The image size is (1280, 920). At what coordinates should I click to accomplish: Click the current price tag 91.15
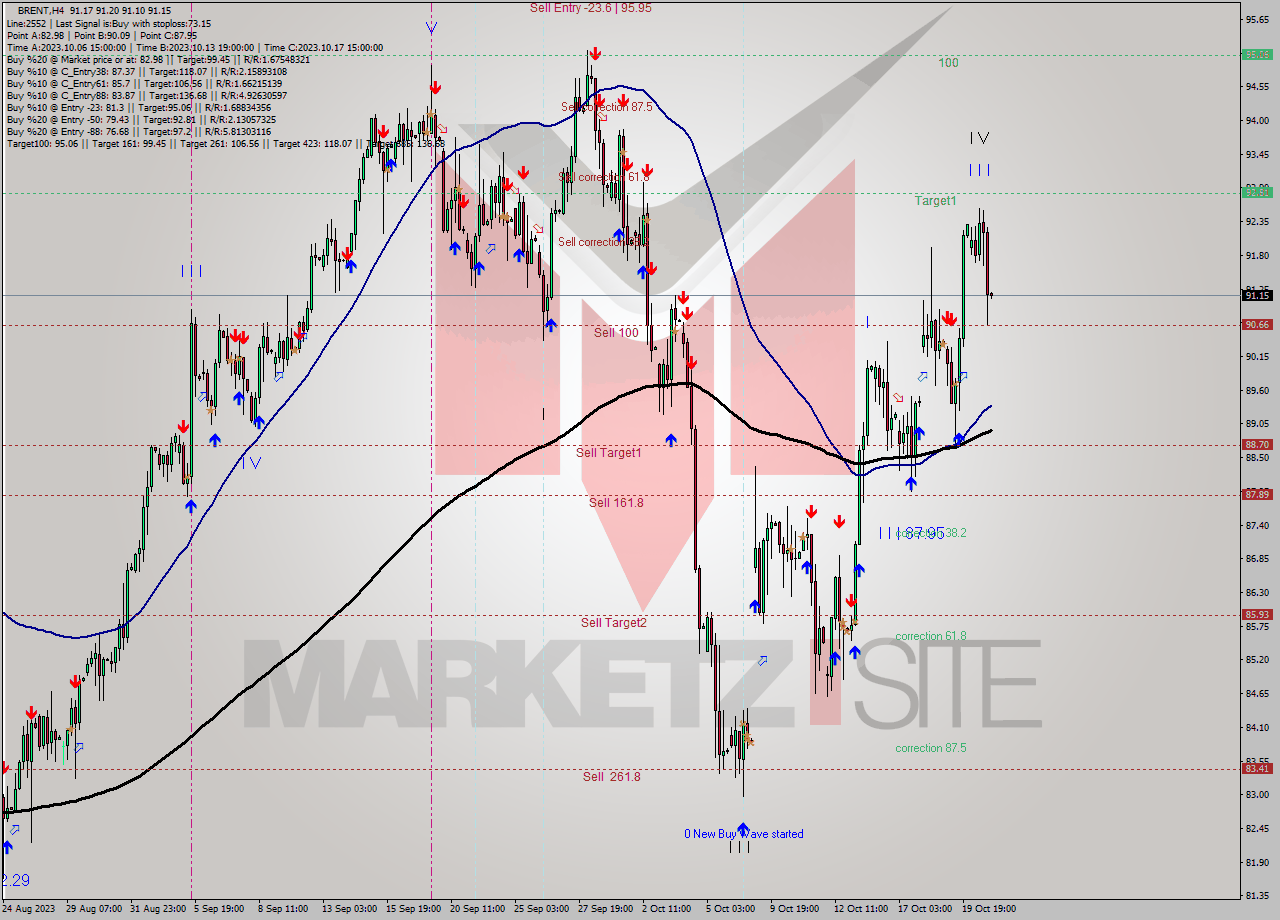click(x=1257, y=295)
